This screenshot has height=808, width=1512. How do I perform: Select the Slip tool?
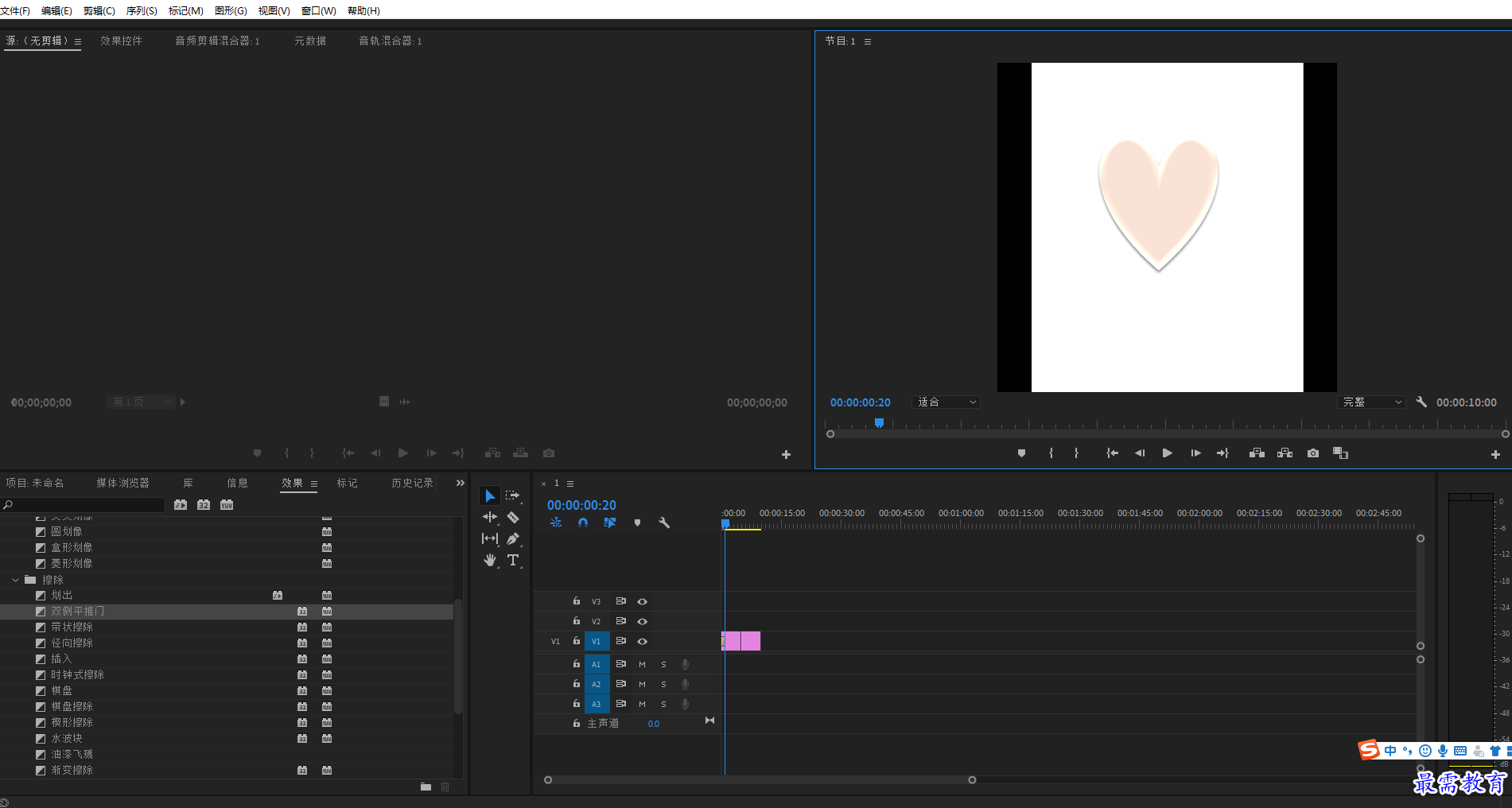coord(490,538)
